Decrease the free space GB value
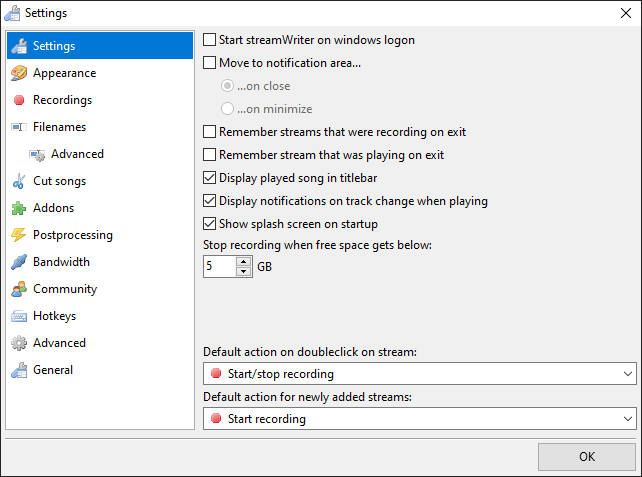 [x=244, y=271]
